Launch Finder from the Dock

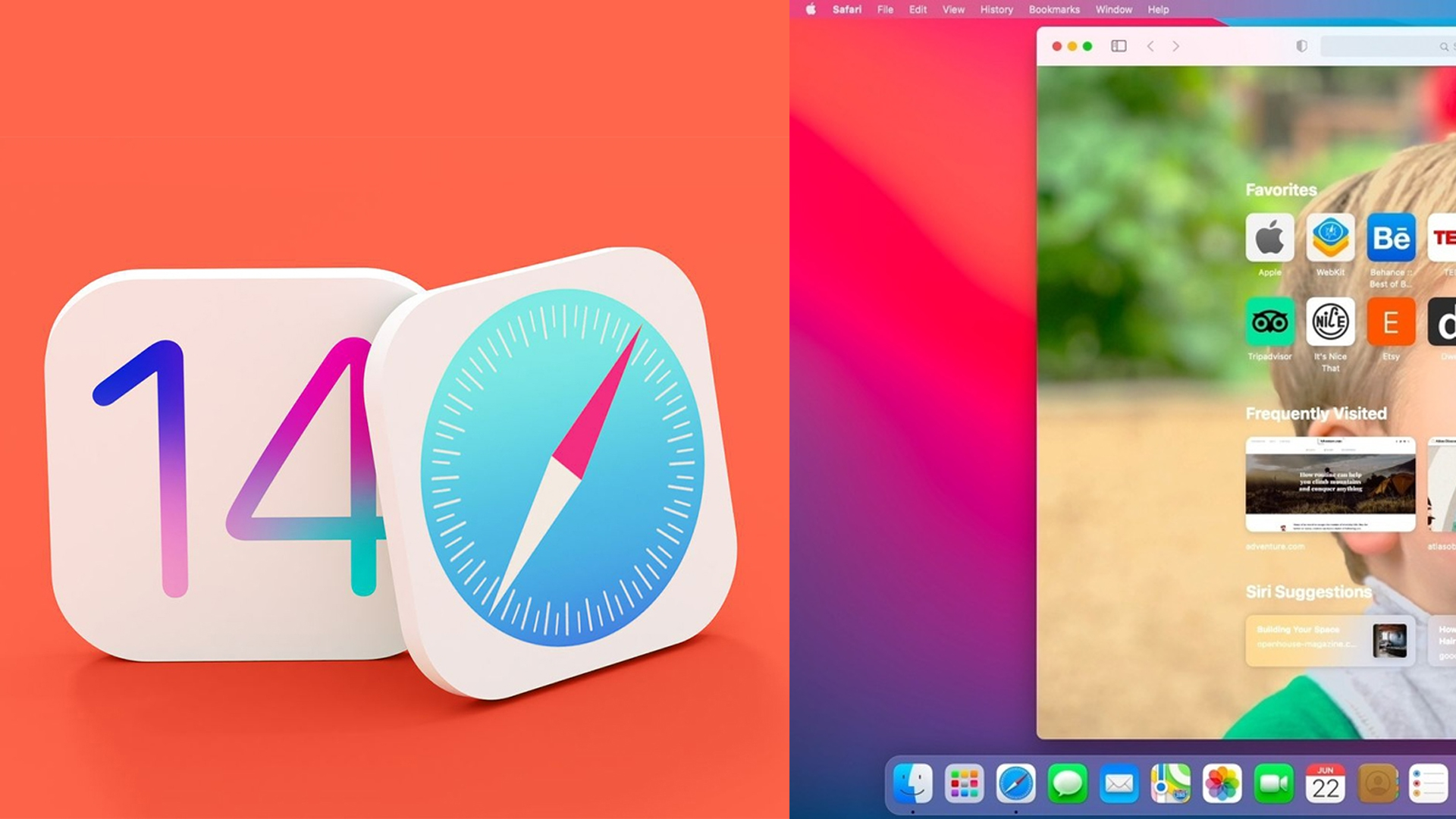click(x=912, y=783)
